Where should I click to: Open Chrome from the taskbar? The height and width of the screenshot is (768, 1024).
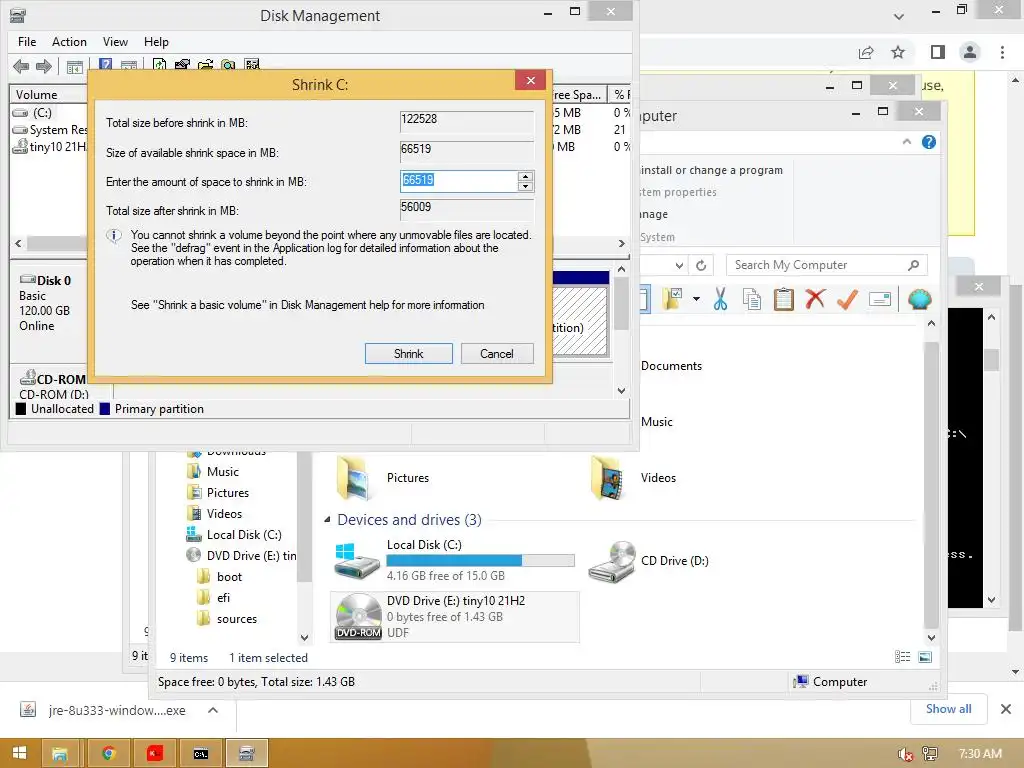[x=108, y=754]
